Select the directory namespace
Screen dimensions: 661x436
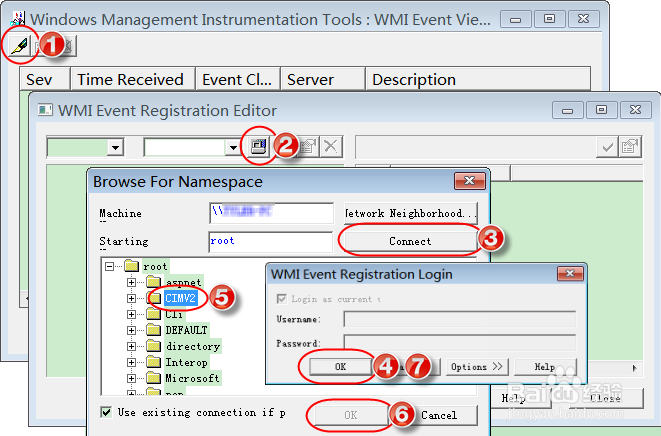click(193, 346)
